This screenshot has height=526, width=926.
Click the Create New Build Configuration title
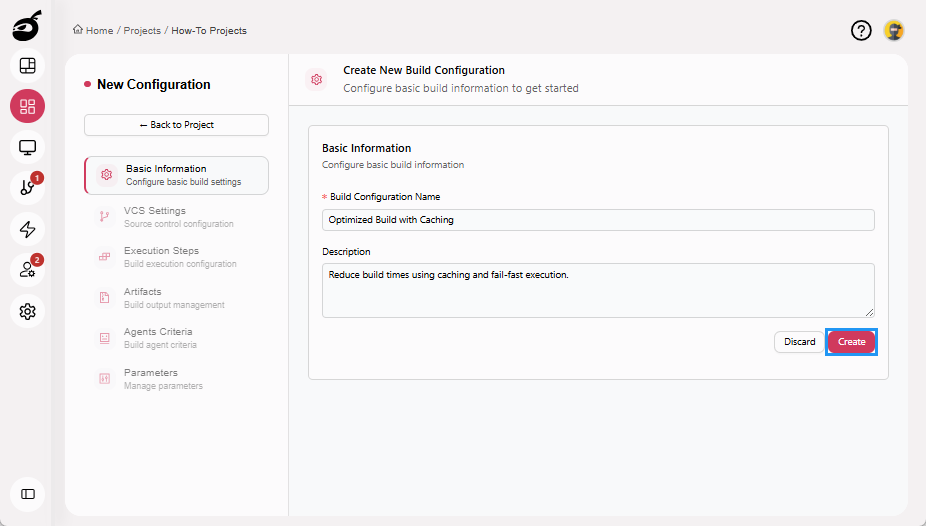pos(424,70)
